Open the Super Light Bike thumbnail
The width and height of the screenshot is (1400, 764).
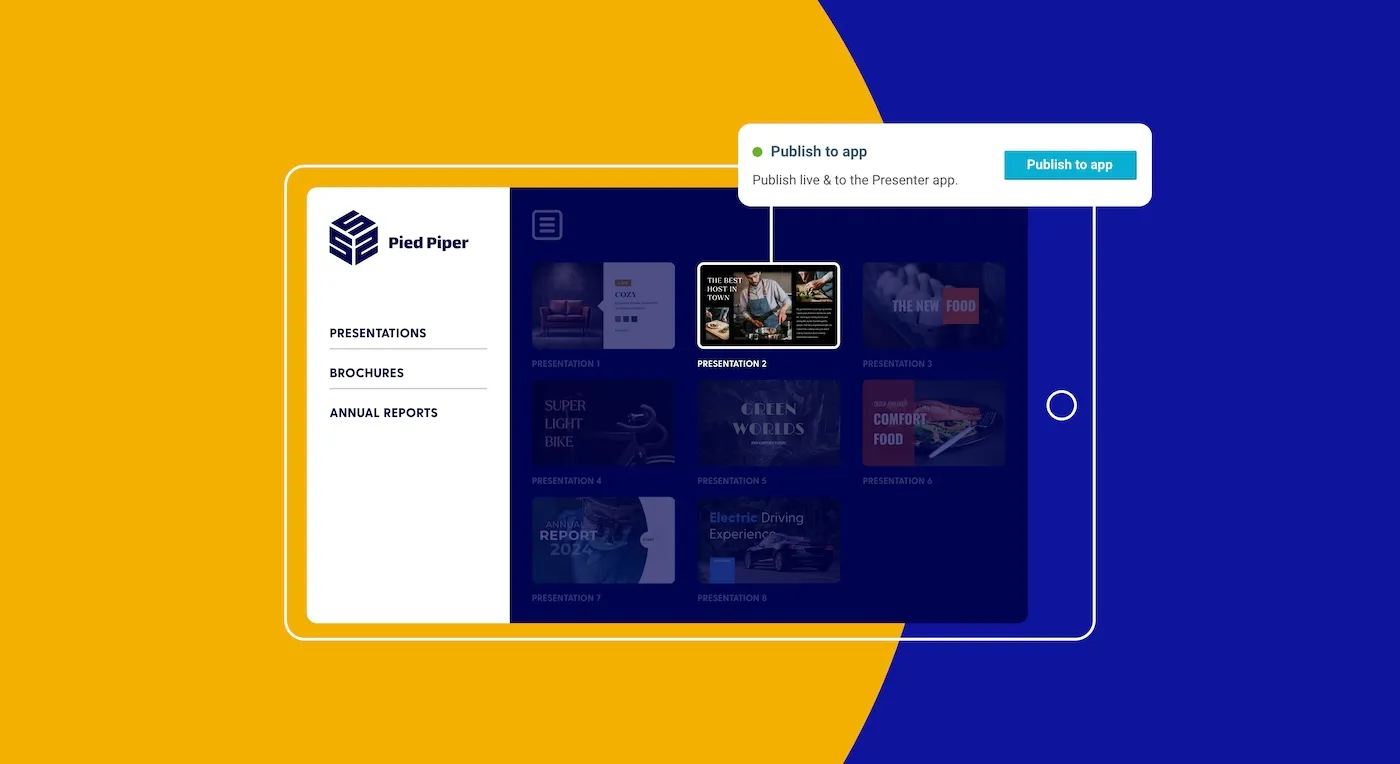(x=603, y=423)
